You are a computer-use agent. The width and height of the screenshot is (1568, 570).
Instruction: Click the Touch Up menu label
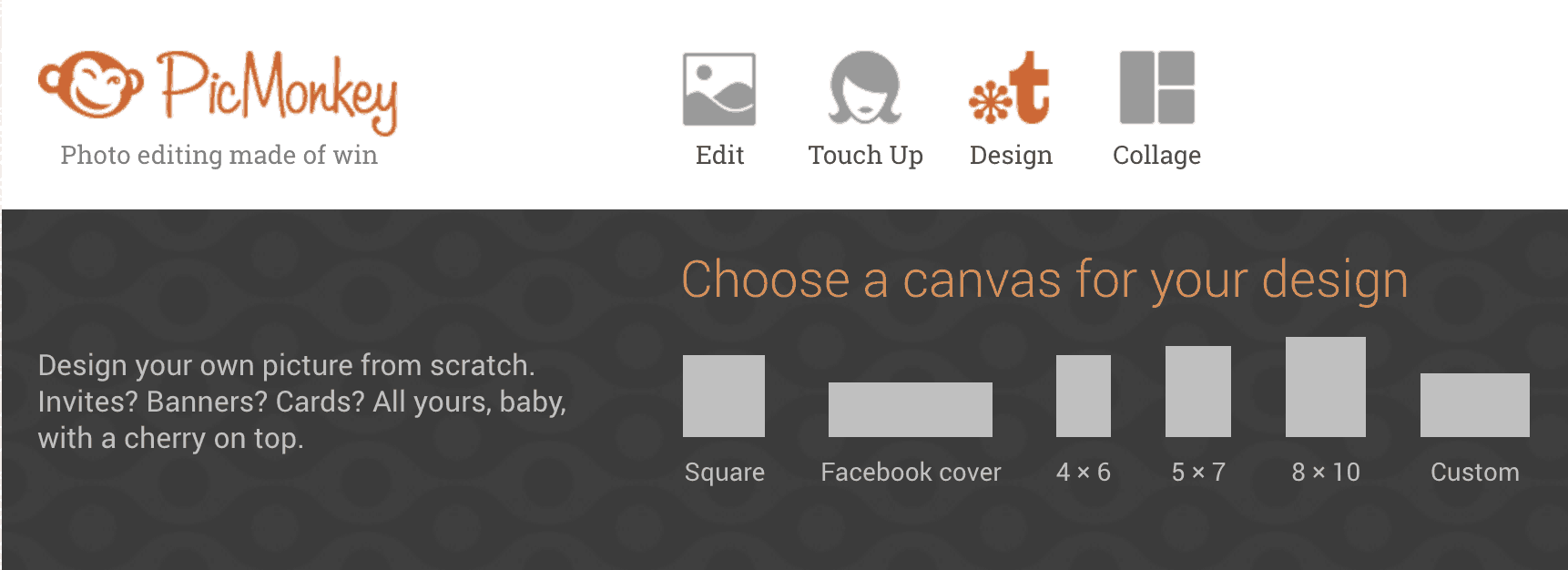[x=866, y=156]
